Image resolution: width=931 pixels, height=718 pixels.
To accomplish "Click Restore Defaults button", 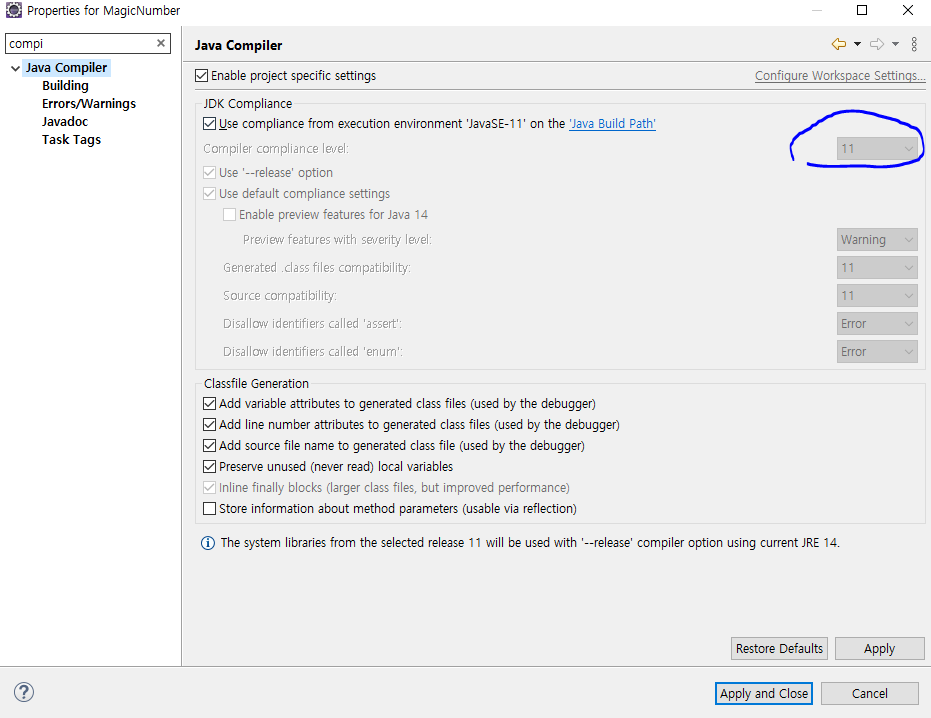I will 779,649.
